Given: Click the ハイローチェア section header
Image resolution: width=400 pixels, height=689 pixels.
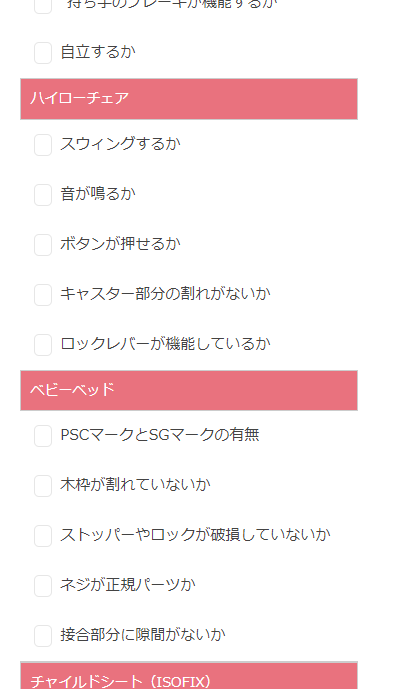Looking at the screenshot, I should click(189, 99).
